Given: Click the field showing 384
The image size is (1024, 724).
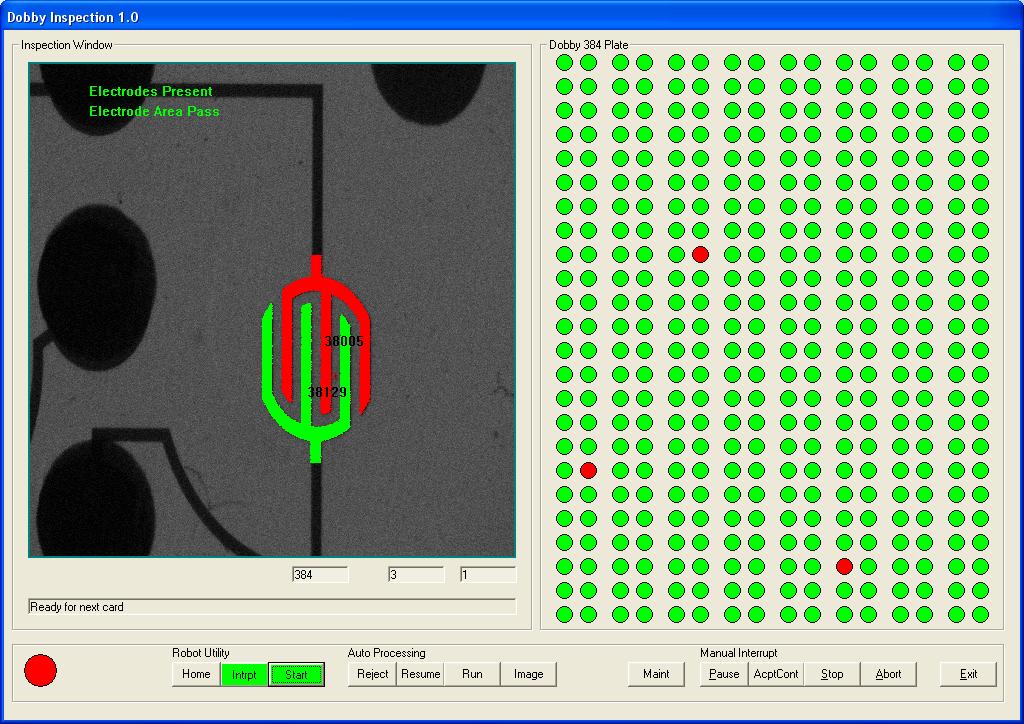Looking at the screenshot, I should (x=320, y=575).
